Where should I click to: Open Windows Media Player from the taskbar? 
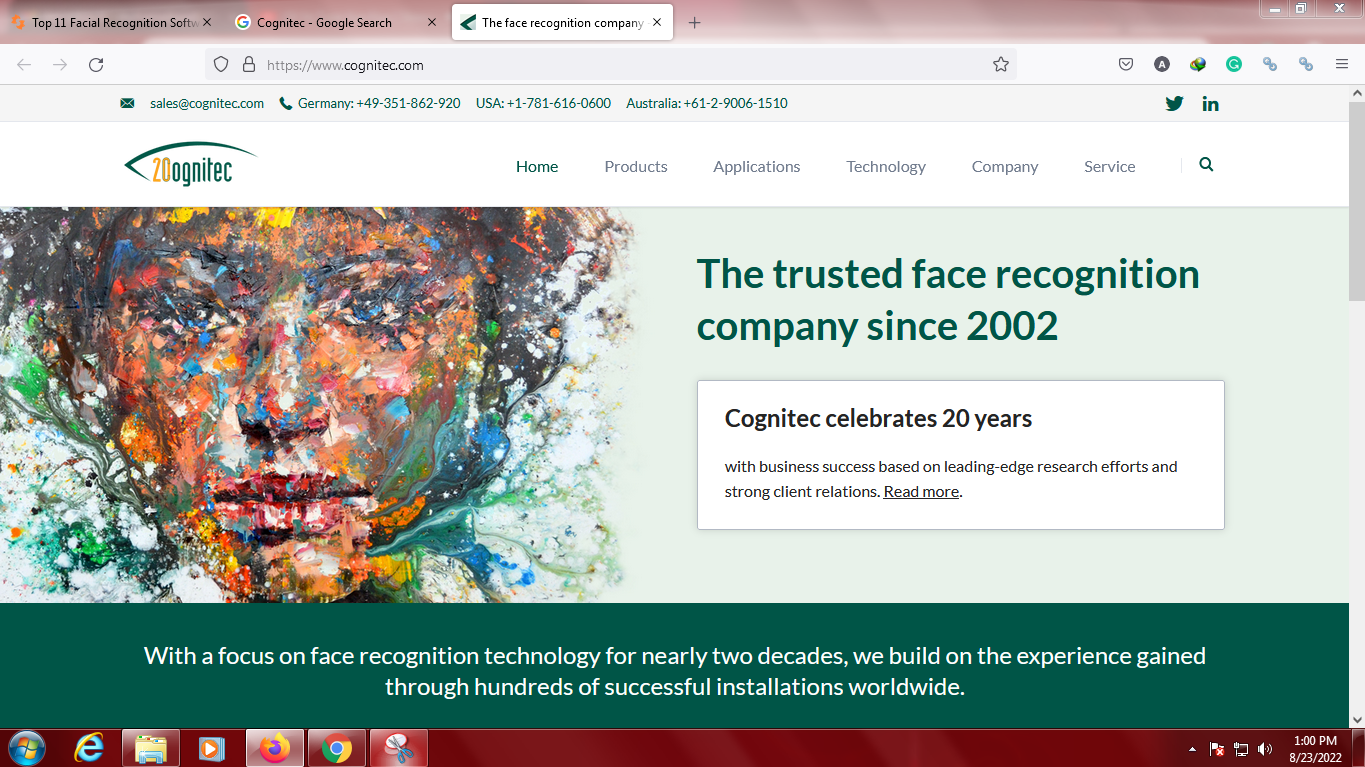212,747
